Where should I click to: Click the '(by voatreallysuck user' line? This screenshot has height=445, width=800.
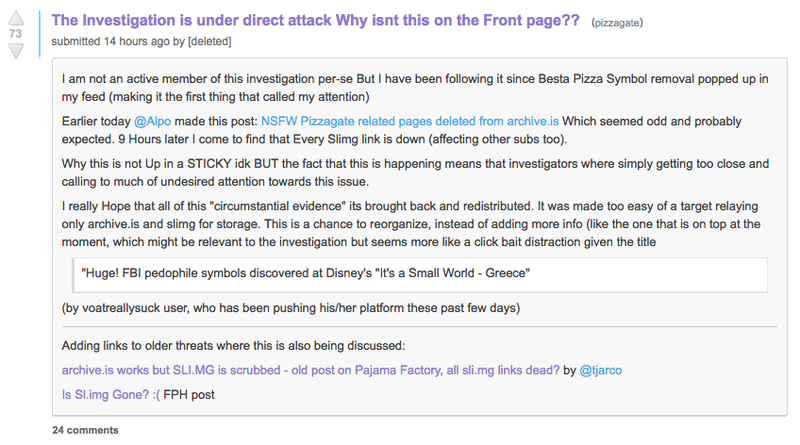pyautogui.click(x=291, y=308)
